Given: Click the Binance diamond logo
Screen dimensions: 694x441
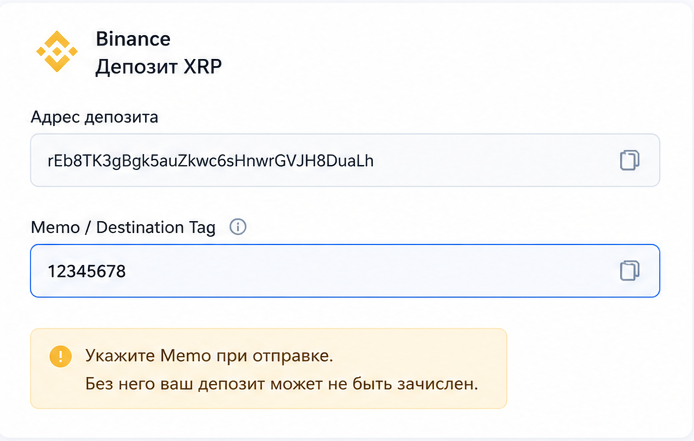Looking at the screenshot, I should coord(57,51).
